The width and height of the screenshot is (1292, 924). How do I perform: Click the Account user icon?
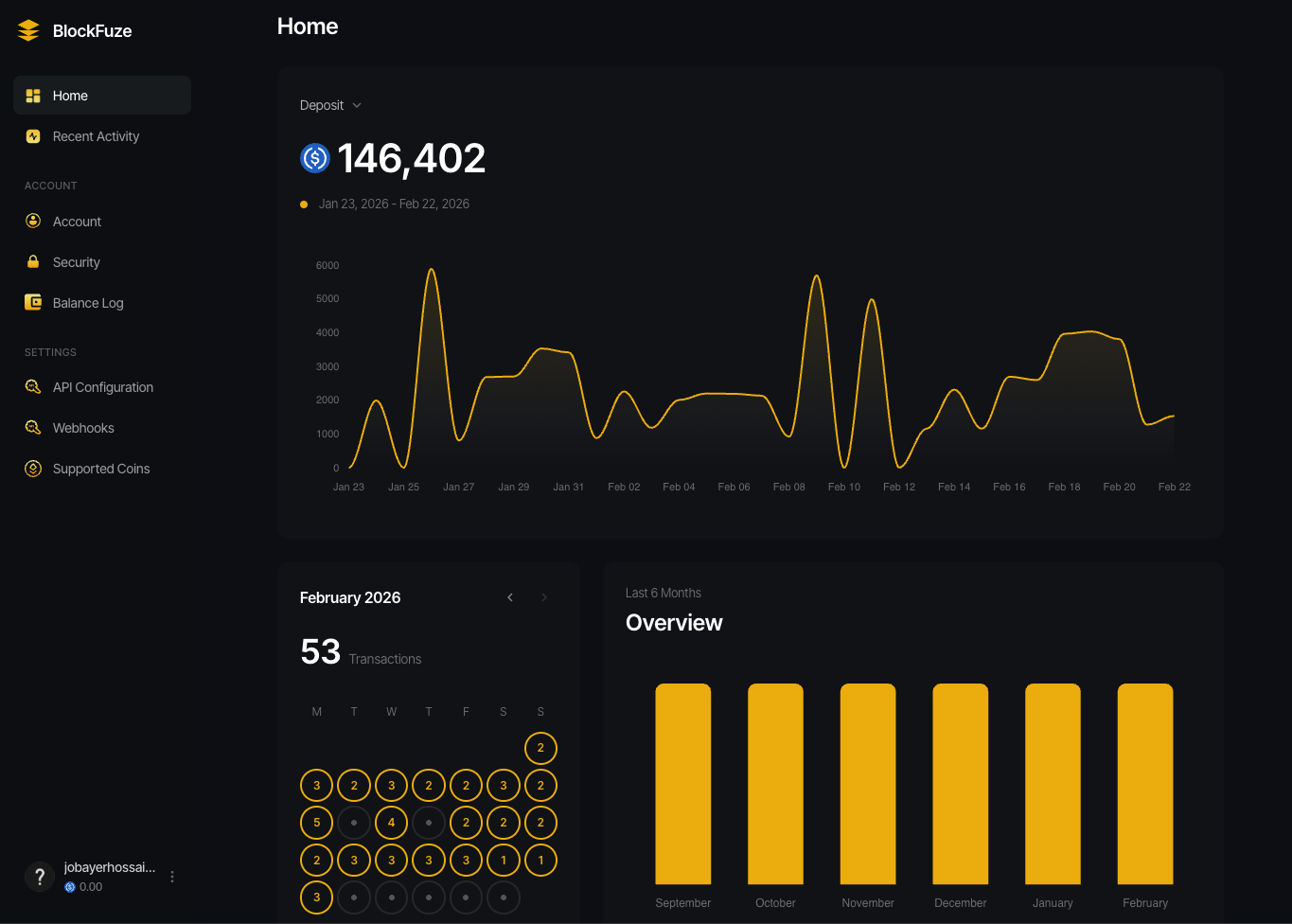[33, 222]
